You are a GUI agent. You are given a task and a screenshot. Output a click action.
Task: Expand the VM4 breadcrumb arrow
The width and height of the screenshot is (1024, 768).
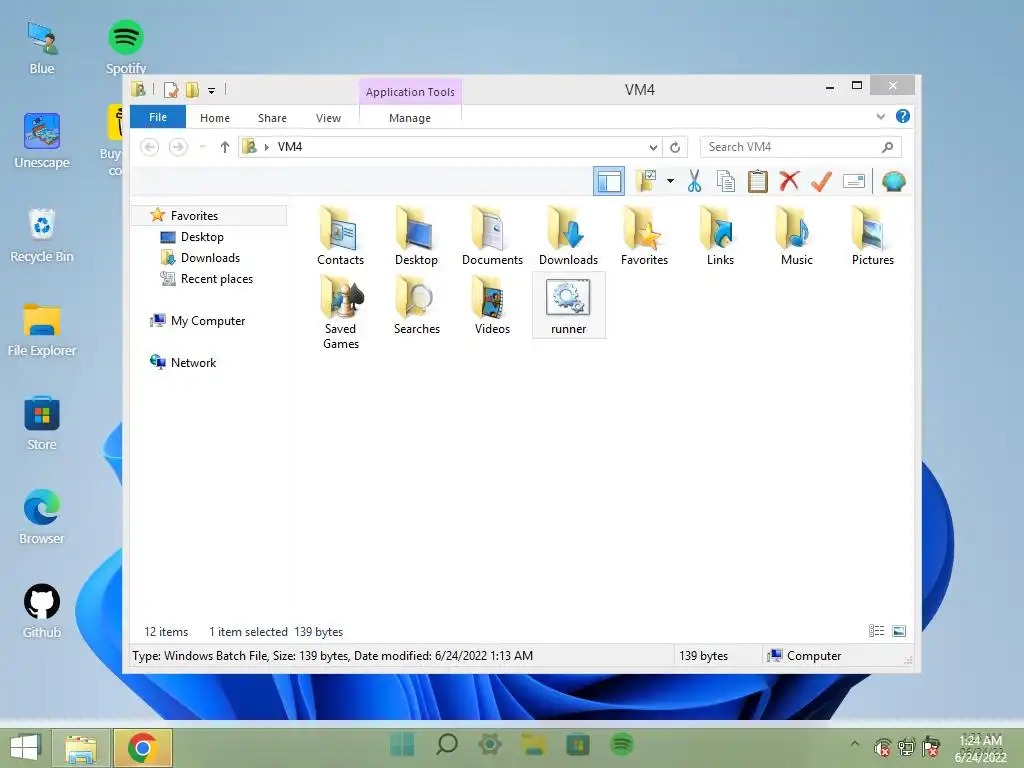pyautogui.click(x=266, y=147)
